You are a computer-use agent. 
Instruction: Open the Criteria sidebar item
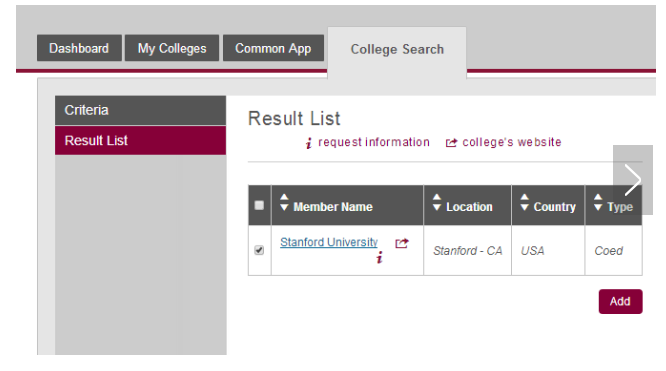point(140,110)
